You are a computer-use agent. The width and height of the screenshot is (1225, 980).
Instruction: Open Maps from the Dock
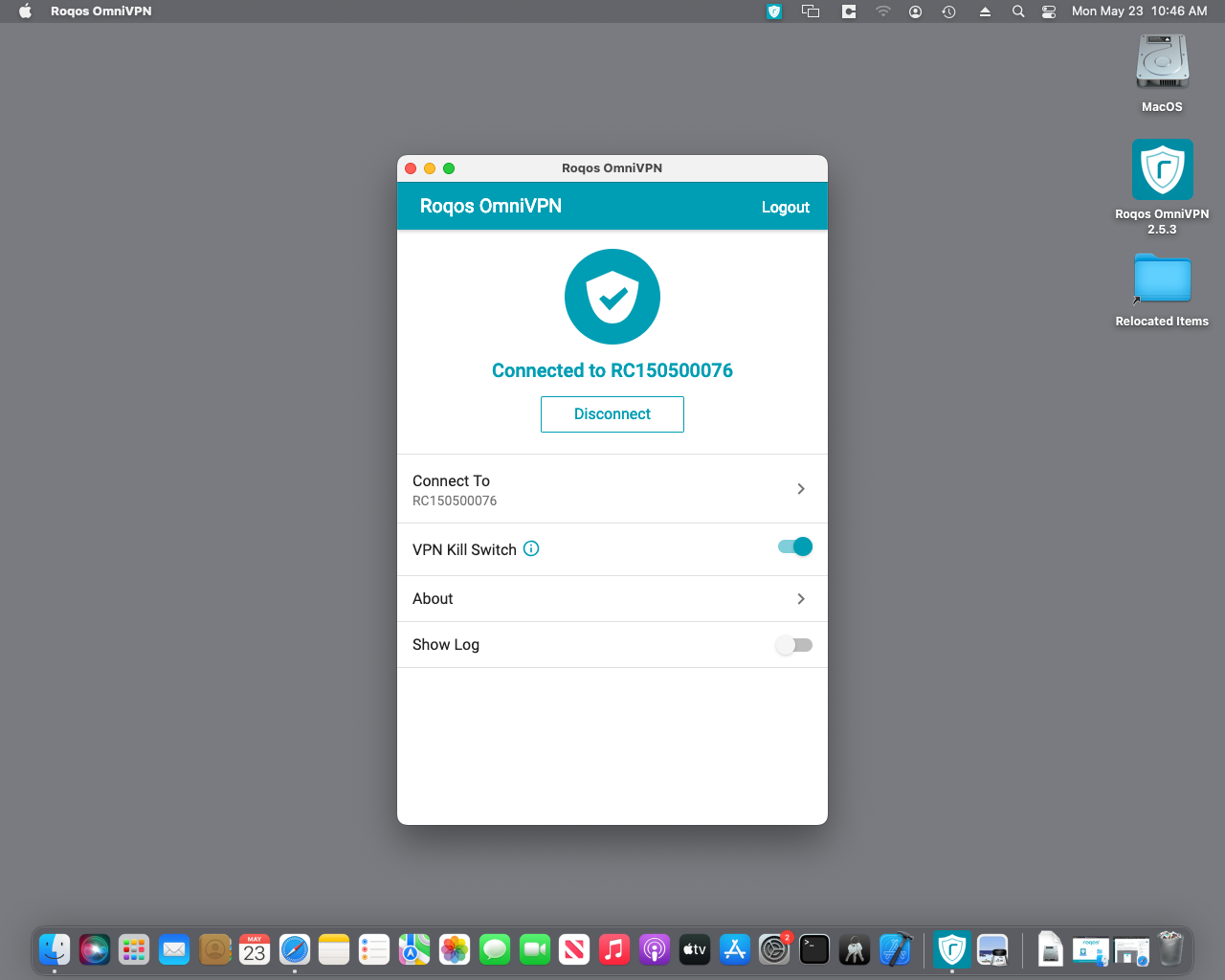point(414,949)
